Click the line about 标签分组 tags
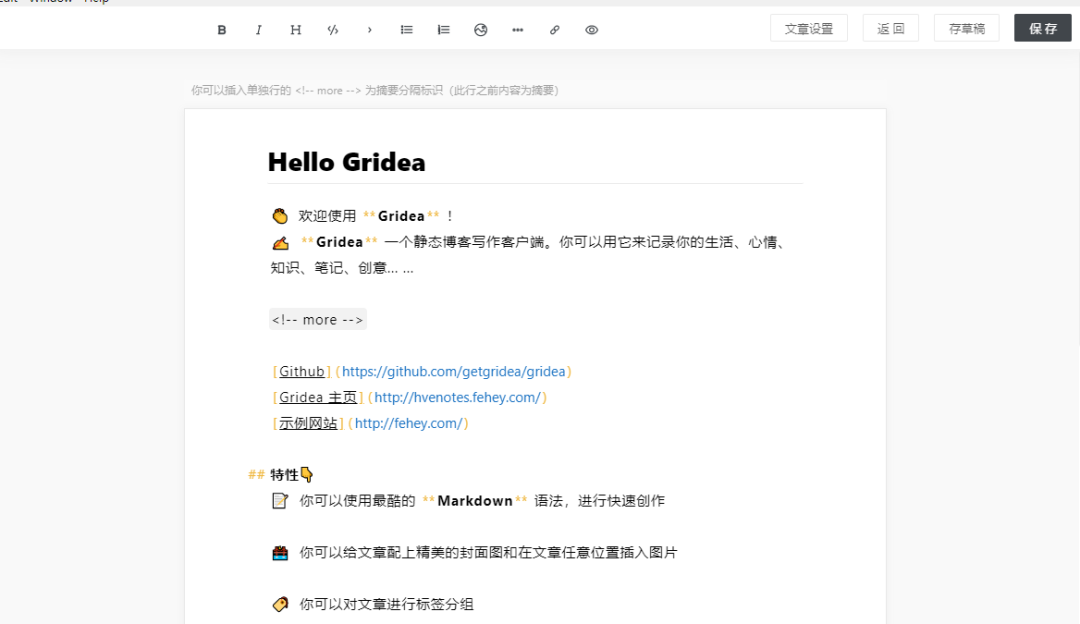Viewport: 1080px width, 624px height. pyautogui.click(x=373, y=604)
